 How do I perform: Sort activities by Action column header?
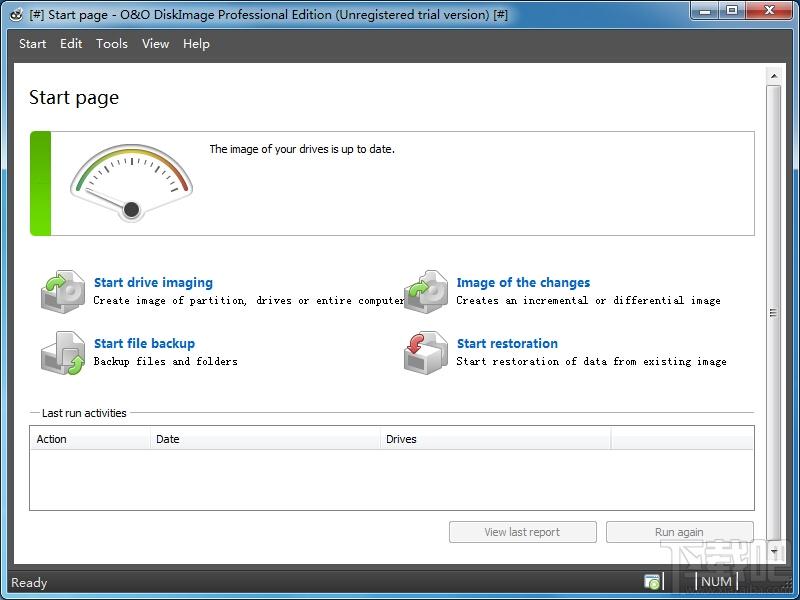click(90, 439)
